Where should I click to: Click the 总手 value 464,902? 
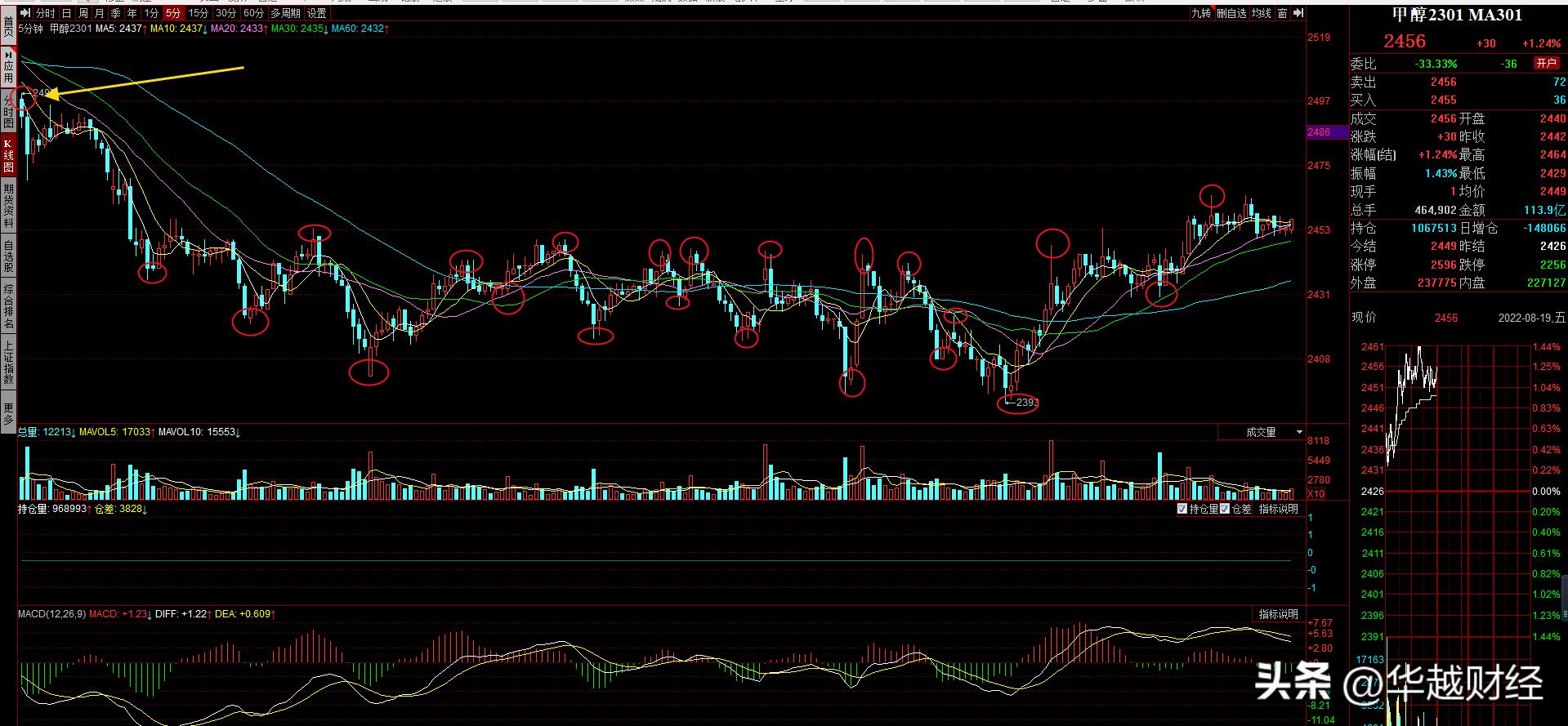click(1437, 210)
